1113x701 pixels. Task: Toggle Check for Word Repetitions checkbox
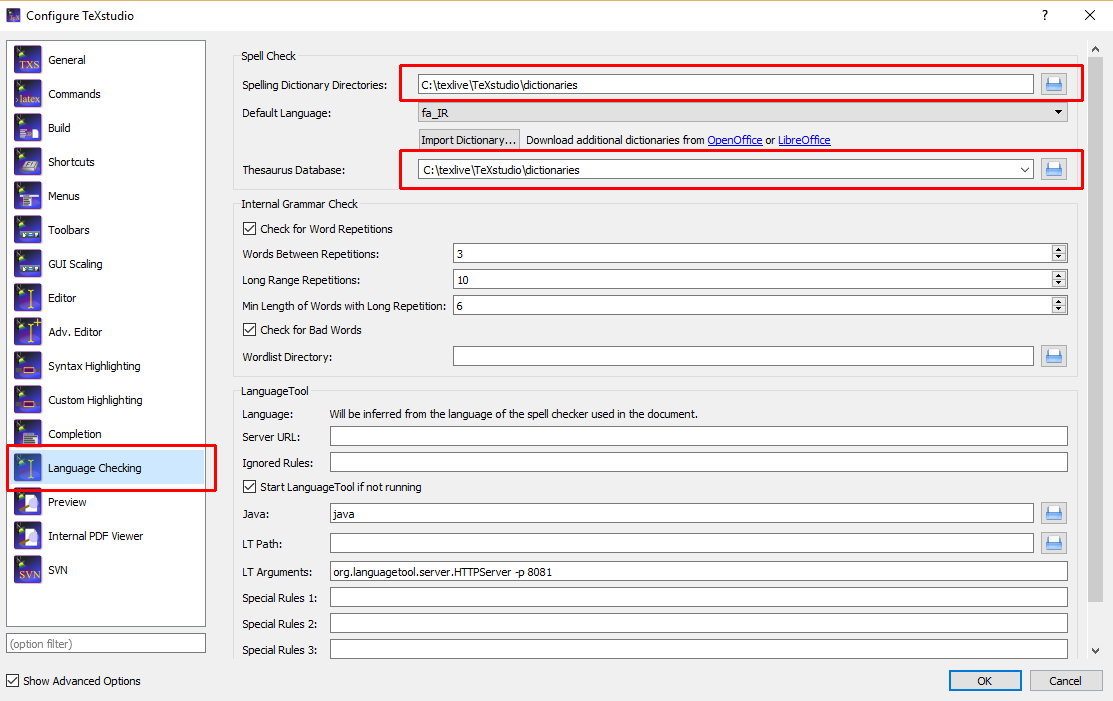point(249,228)
